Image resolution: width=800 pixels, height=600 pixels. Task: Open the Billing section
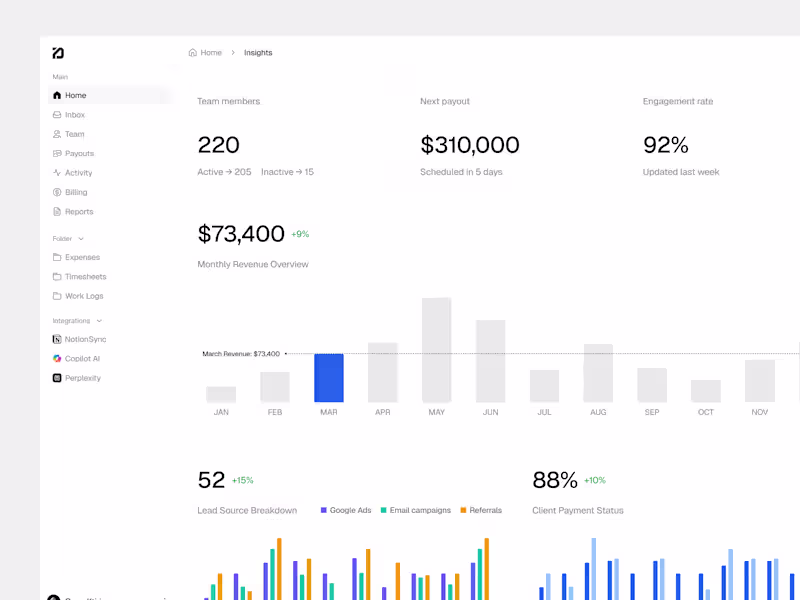click(x=74, y=192)
